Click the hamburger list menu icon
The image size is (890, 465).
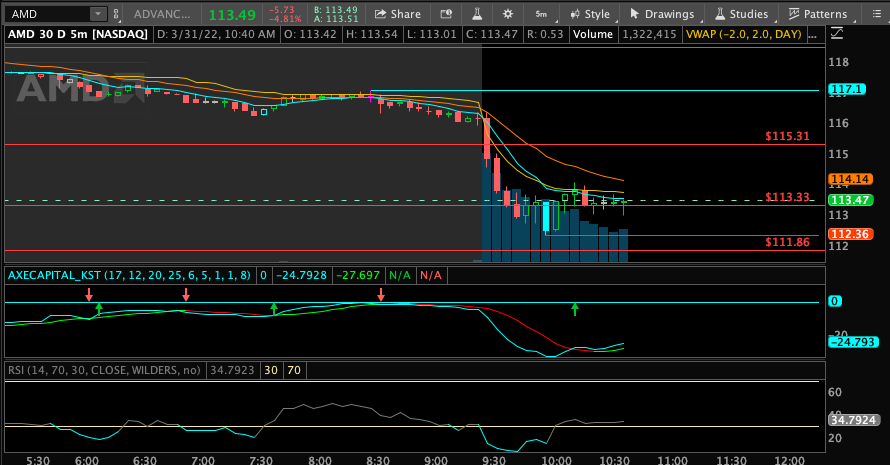pos(876,14)
